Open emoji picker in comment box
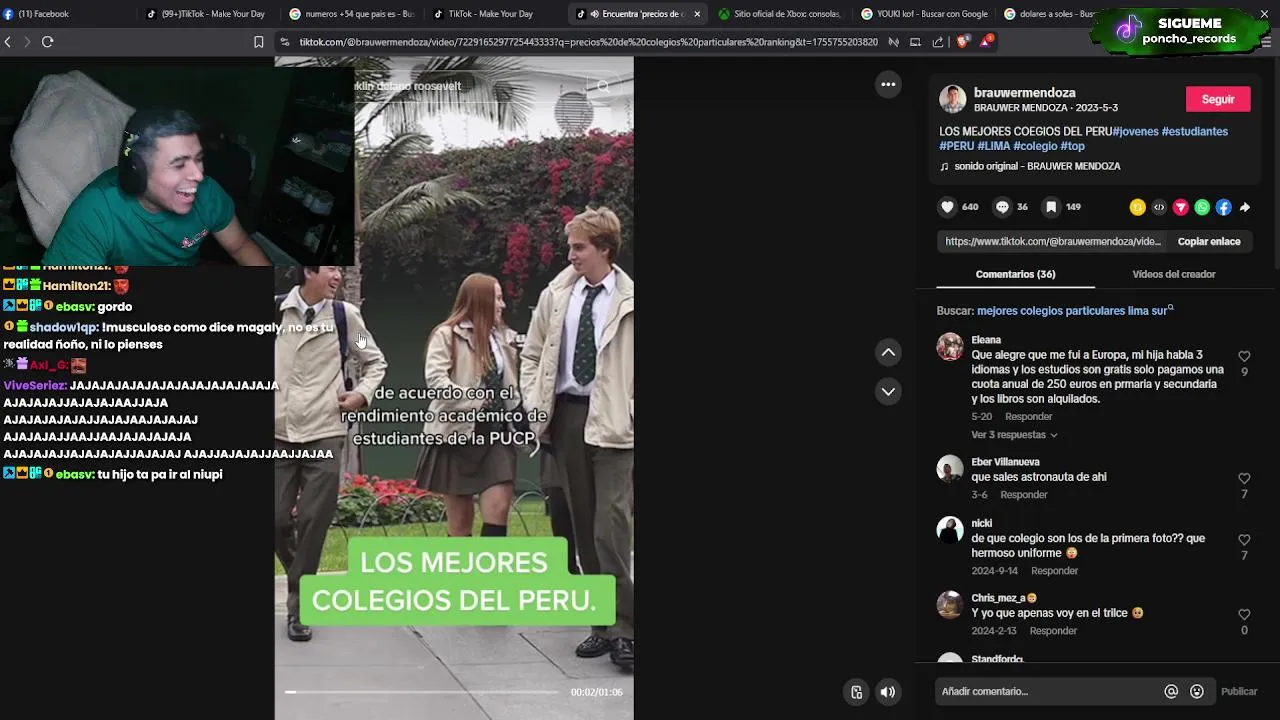The width and height of the screenshot is (1280, 720). click(1197, 691)
